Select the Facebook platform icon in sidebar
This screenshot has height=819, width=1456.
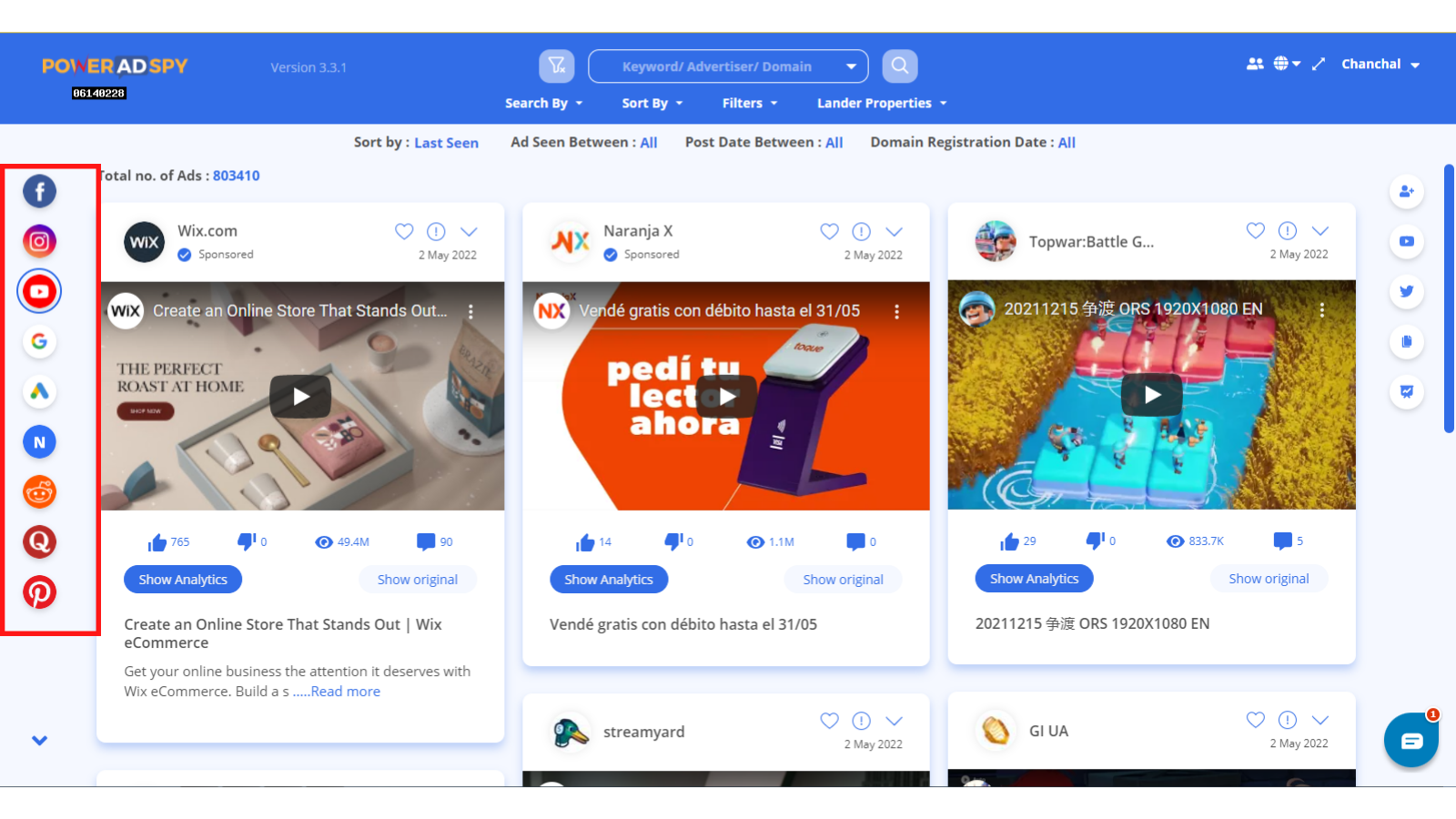[x=39, y=191]
